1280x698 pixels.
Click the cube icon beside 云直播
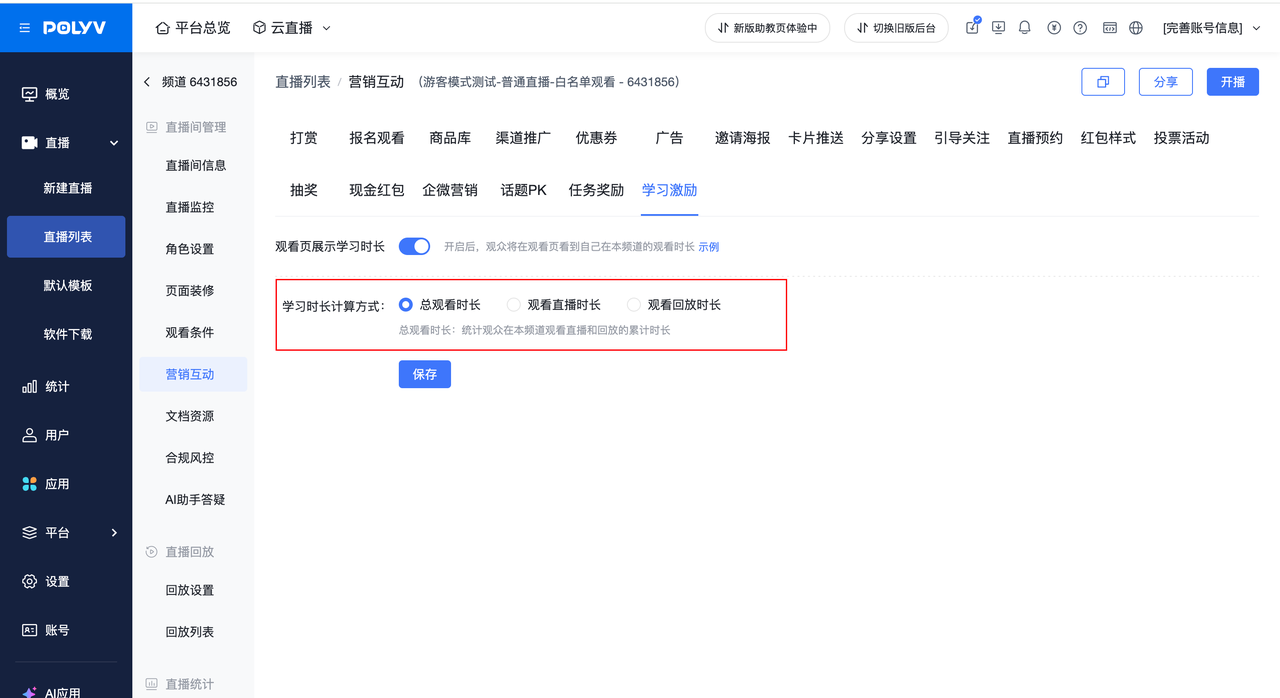tap(259, 28)
